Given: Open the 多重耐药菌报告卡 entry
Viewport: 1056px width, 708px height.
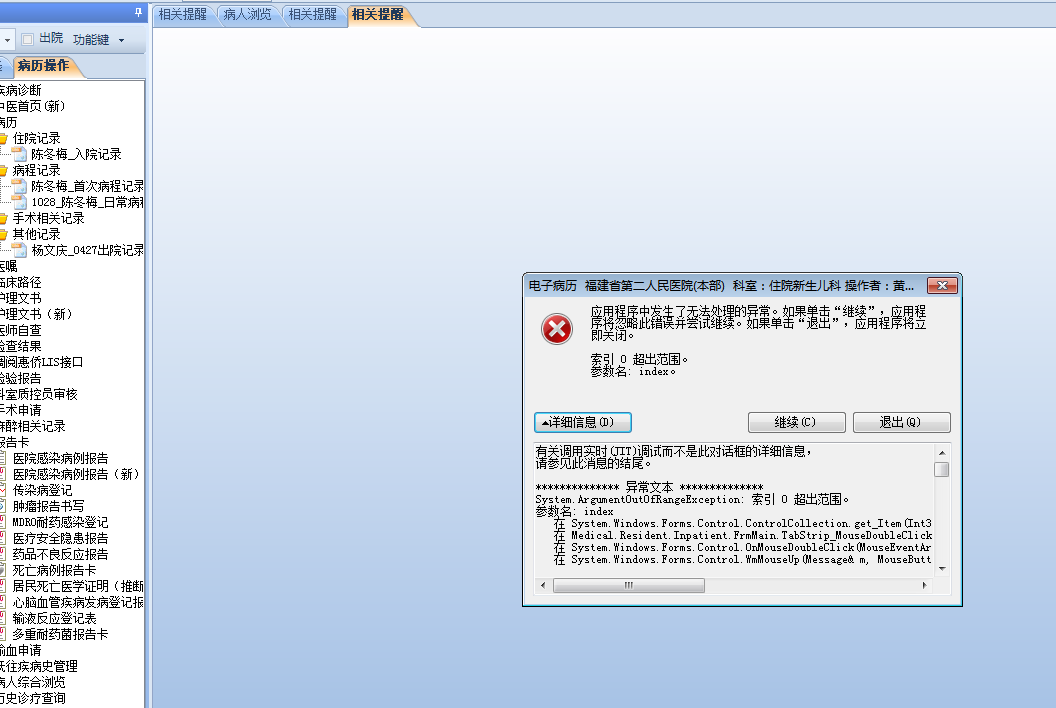Looking at the screenshot, I should [x=61, y=635].
